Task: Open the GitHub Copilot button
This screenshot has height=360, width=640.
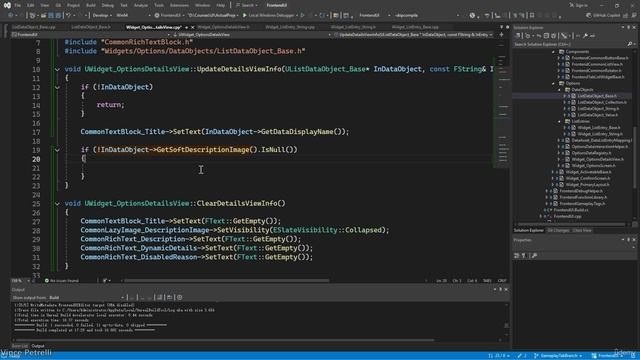Action: click(604, 15)
